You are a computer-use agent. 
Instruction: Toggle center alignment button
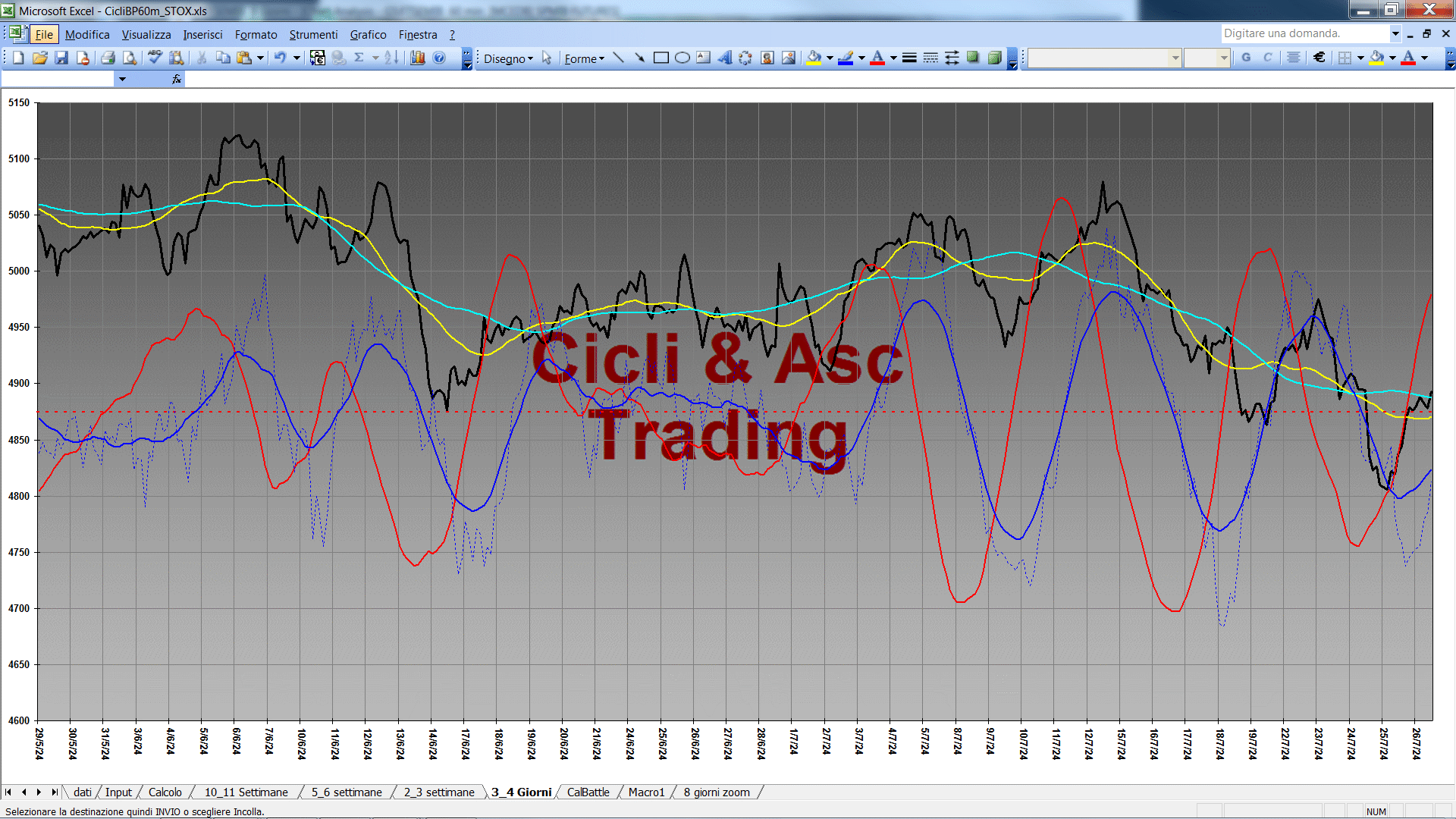coord(1294,58)
